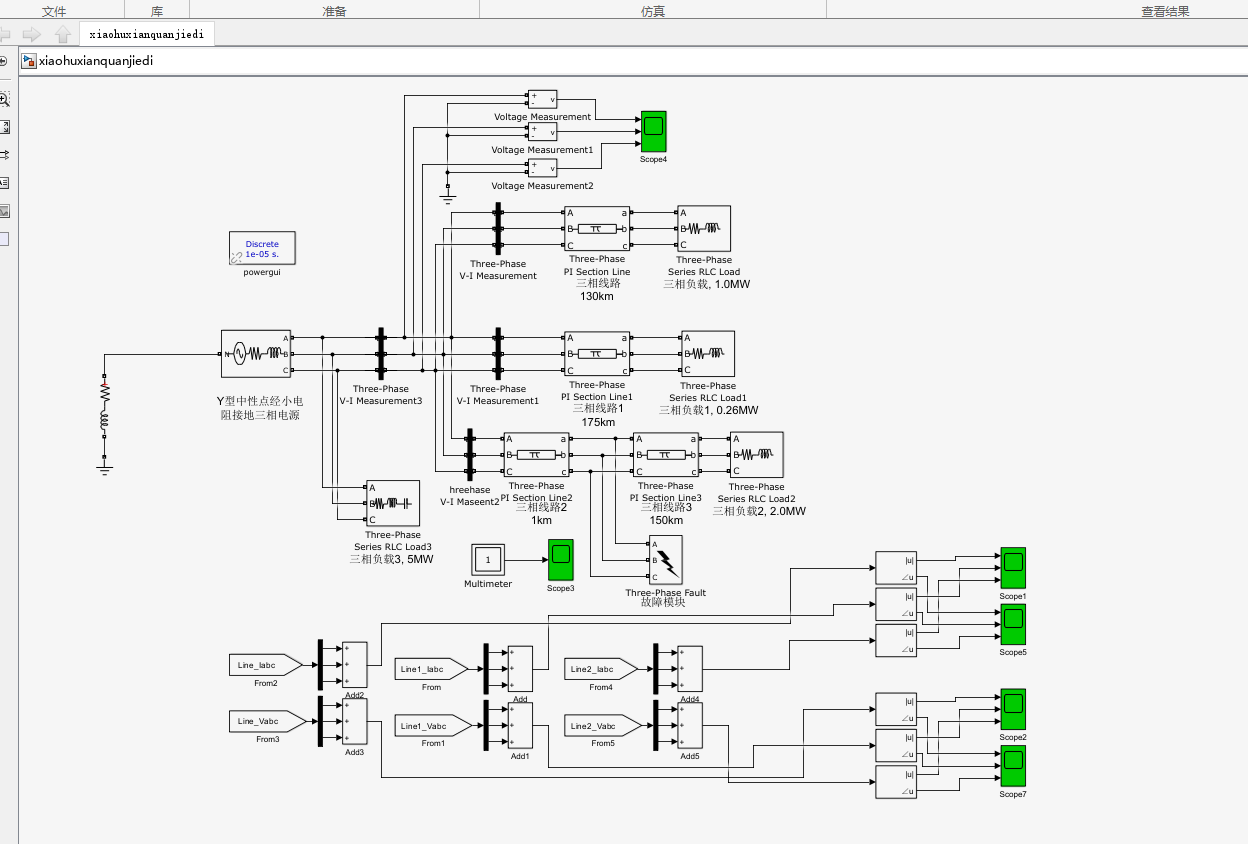This screenshot has height=844, width=1248.
Task: Click xiaohuxianquanjiedi in the breadcrumb bar
Action: click(96, 61)
